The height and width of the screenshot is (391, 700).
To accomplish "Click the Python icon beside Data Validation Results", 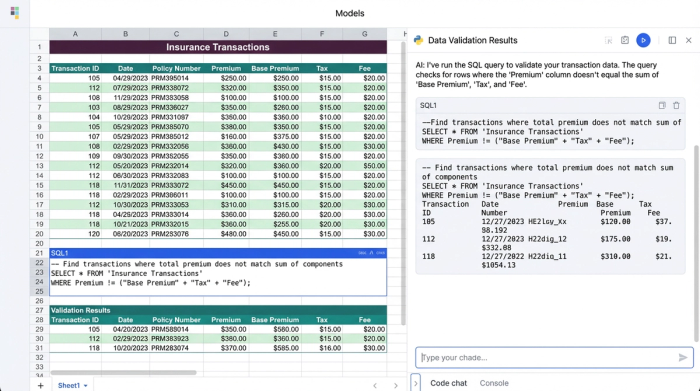I will (x=418, y=40).
